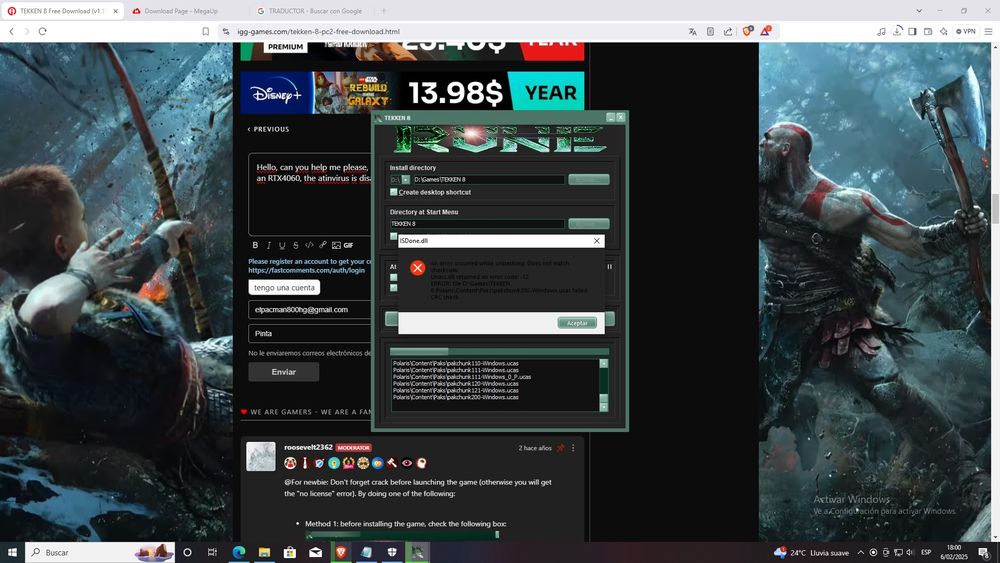Select pakchunk110-Windows.ucas line in log
The height and width of the screenshot is (563, 1000).
(x=455, y=363)
